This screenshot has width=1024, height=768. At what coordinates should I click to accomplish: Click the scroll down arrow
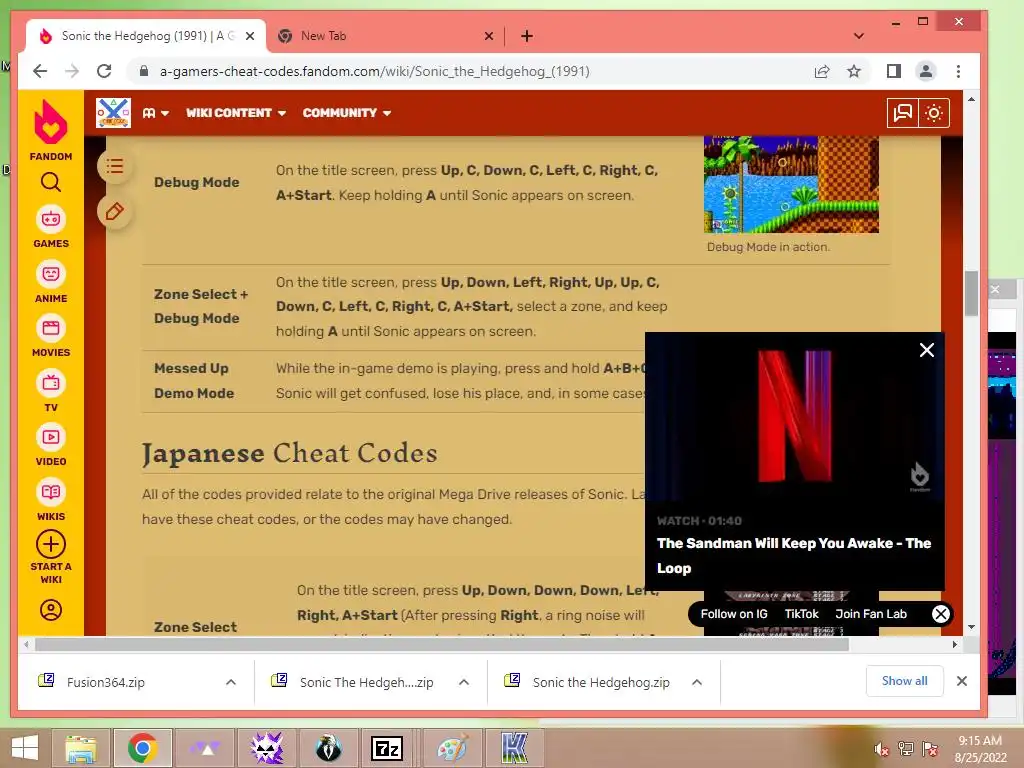(x=971, y=627)
